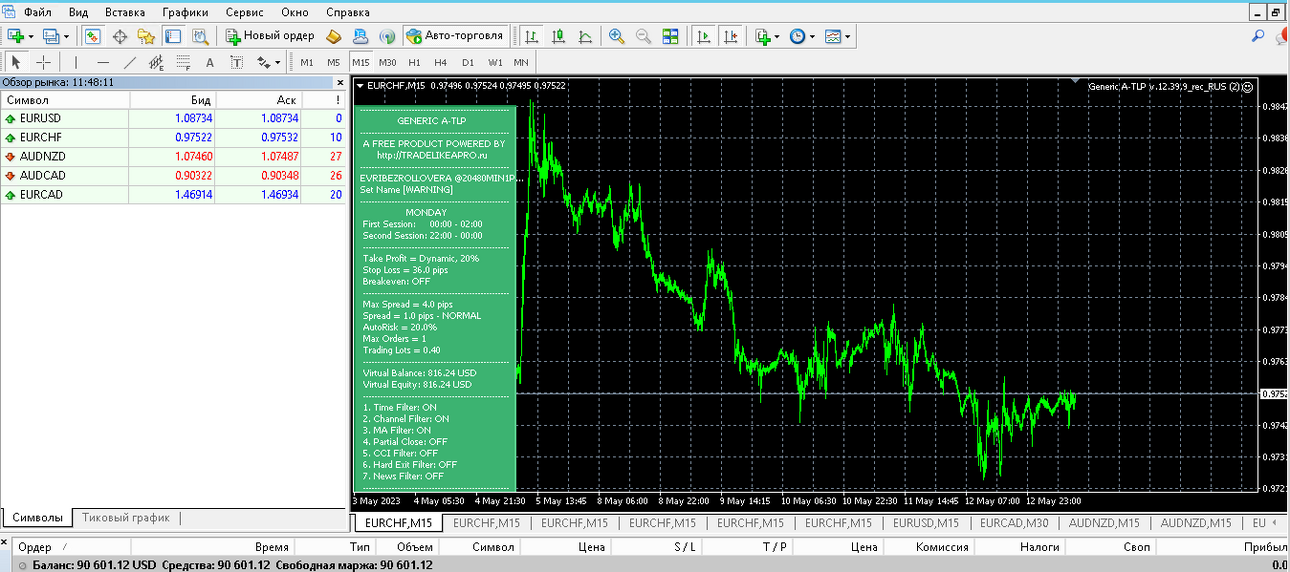The image size is (1290, 572).
Task: Open the MetaEditor icon
Action: [x=334, y=36]
